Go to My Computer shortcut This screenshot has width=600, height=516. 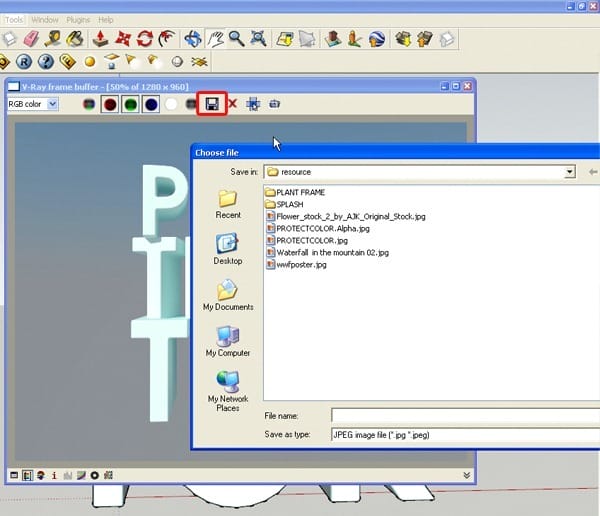click(x=228, y=341)
